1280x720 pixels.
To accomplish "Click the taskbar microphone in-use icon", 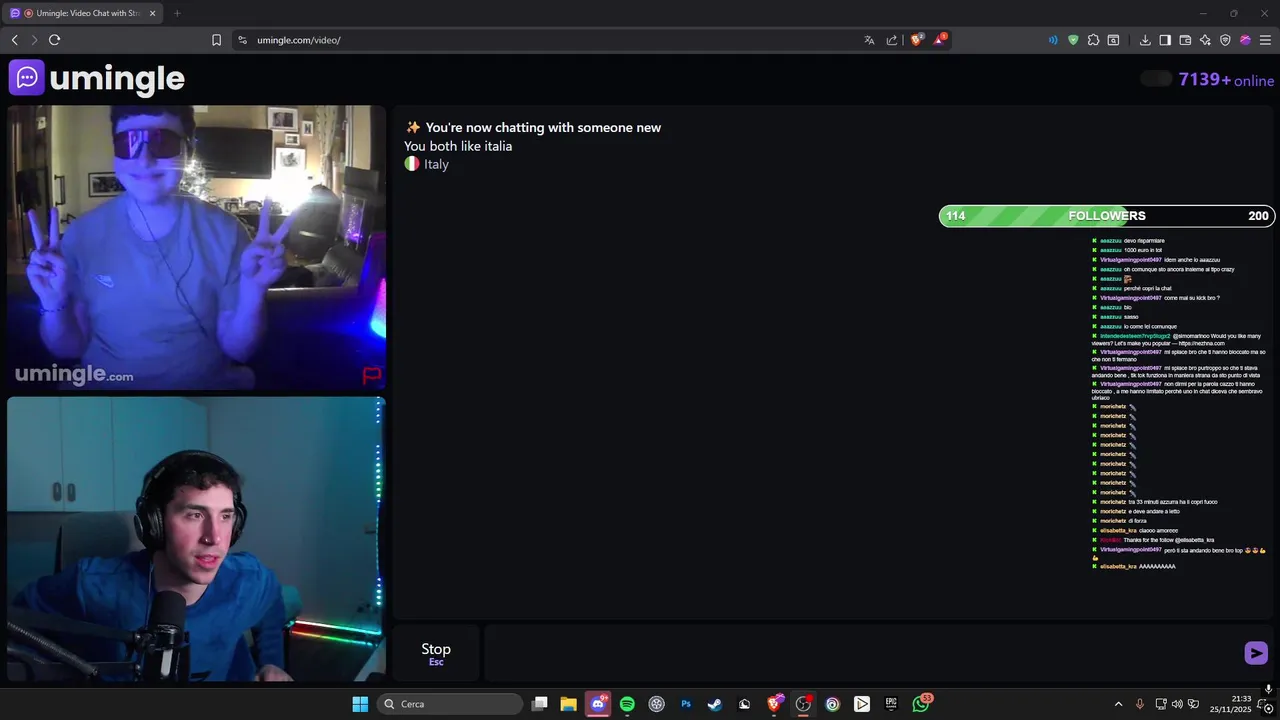I will pyautogui.click(x=1139, y=704).
